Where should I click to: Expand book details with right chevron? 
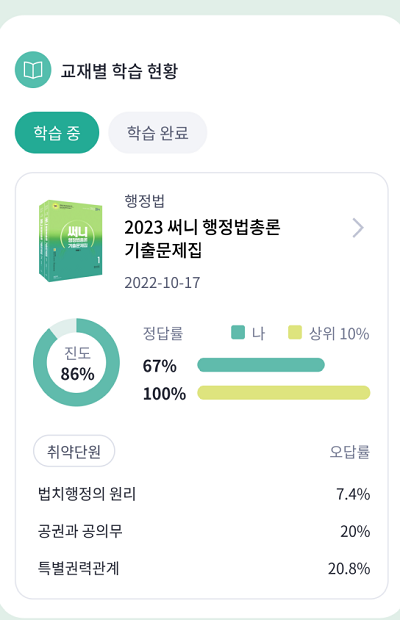358,228
